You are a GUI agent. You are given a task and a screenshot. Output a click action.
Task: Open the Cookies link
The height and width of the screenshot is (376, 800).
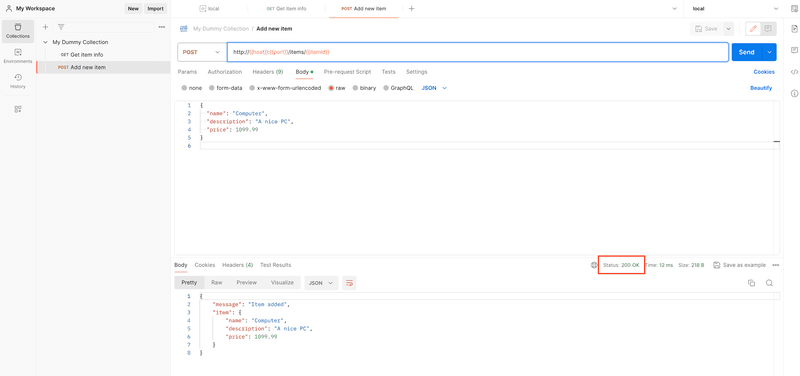click(764, 72)
